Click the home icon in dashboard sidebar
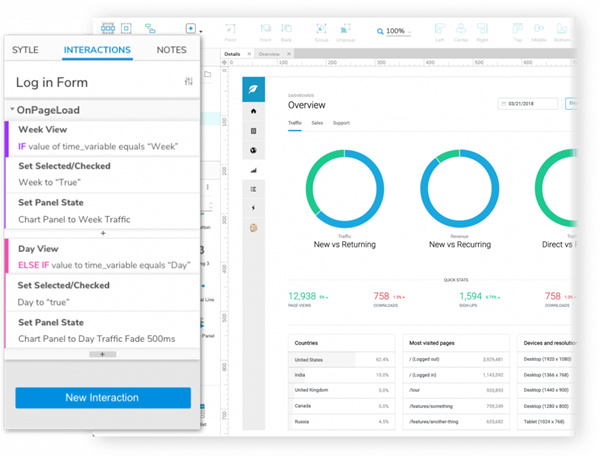 pos(254,111)
